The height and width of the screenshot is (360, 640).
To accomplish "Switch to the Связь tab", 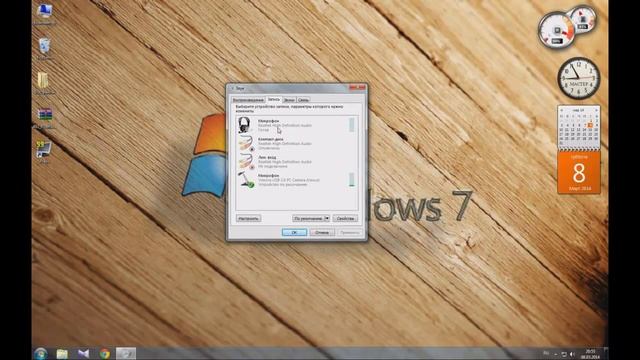I will [x=303, y=100].
